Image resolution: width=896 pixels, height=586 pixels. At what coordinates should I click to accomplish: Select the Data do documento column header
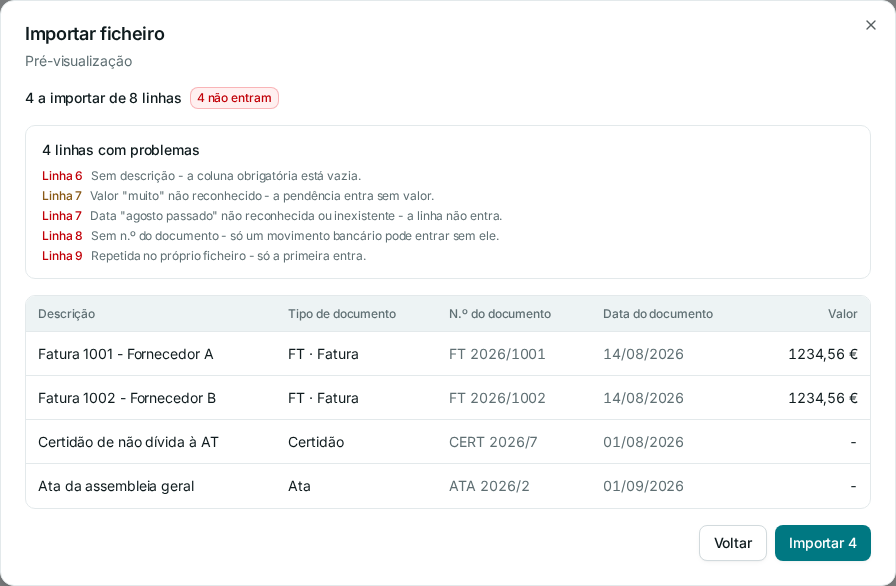[x=658, y=314]
